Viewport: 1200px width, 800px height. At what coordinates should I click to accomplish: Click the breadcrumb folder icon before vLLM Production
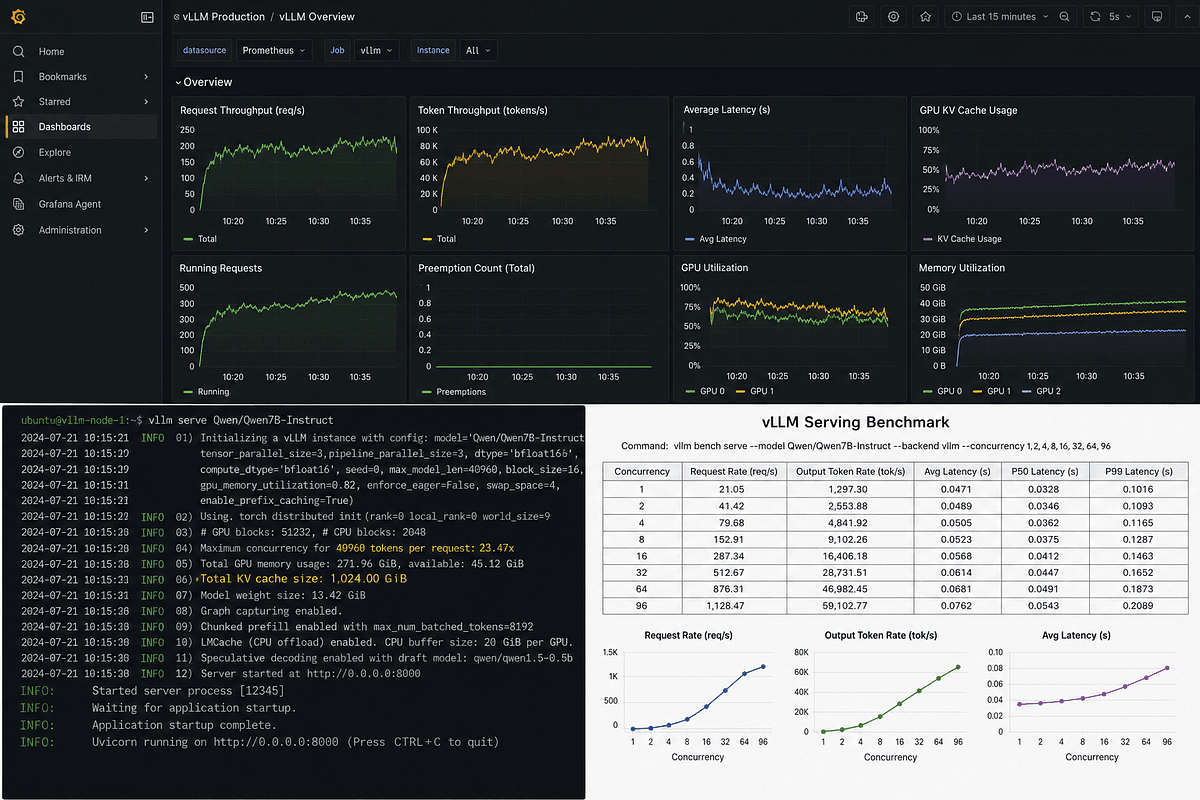(177, 17)
